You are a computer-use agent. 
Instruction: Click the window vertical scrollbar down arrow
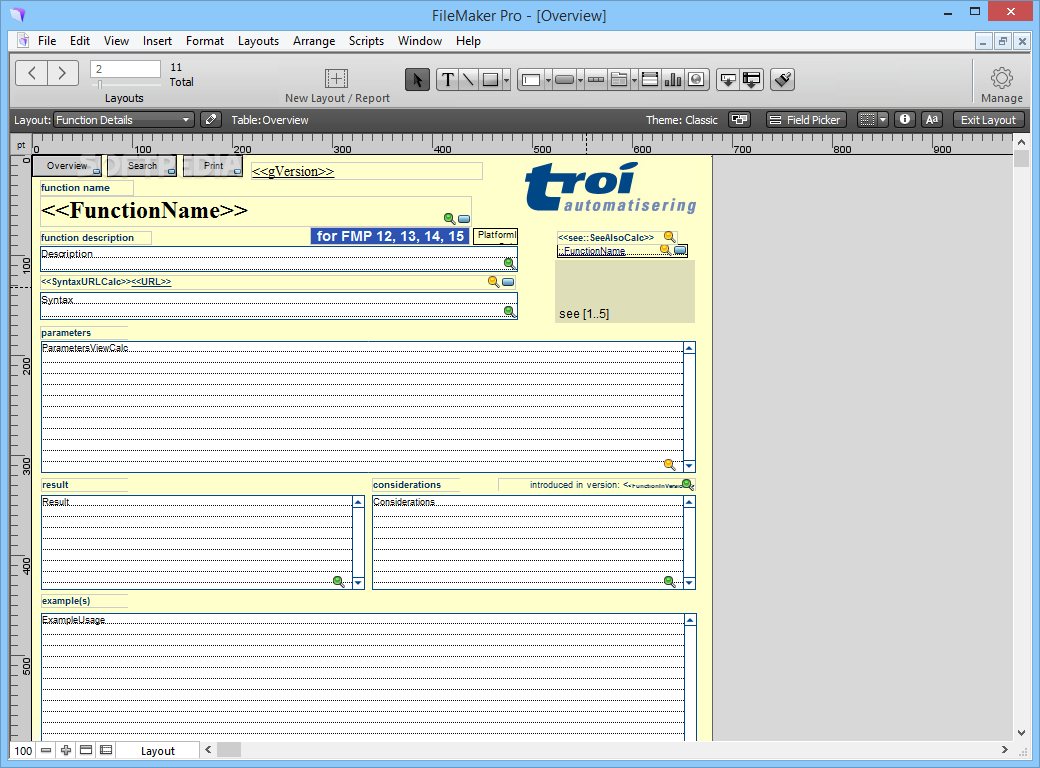click(x=1021, y=733)
